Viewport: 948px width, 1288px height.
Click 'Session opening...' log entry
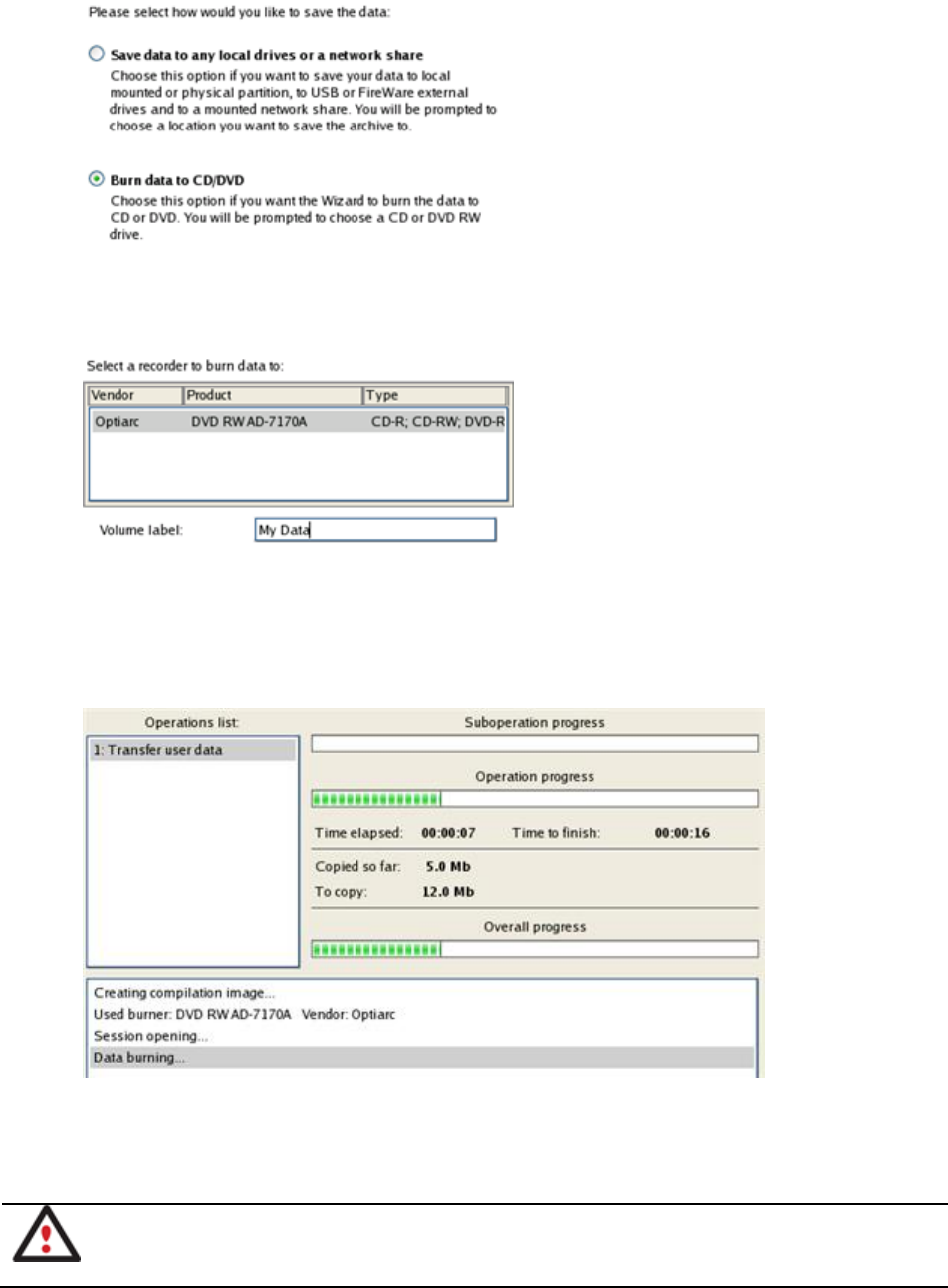pos(150,1036)
